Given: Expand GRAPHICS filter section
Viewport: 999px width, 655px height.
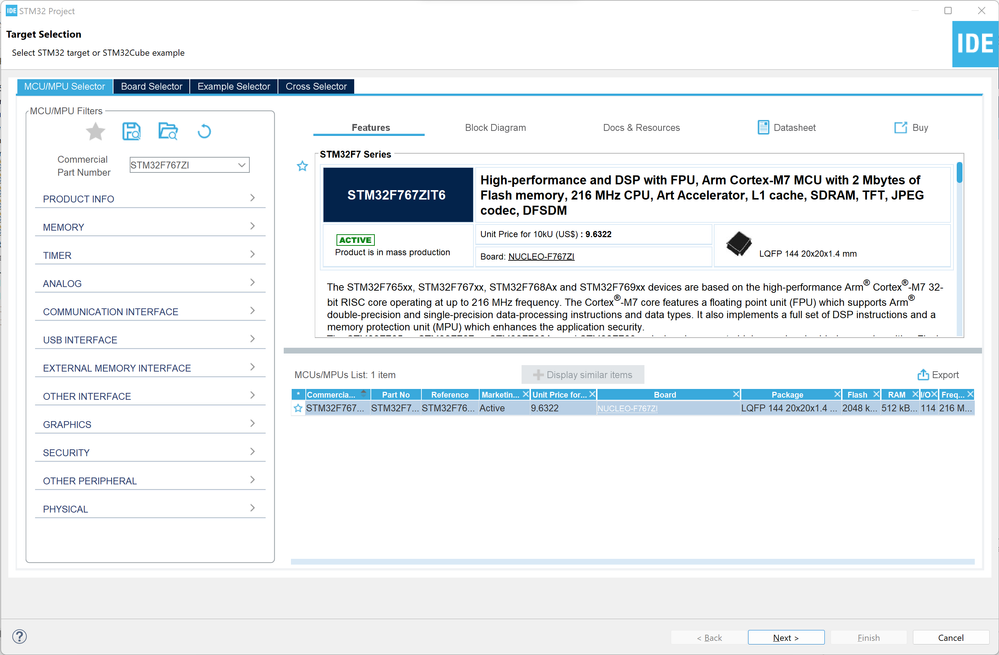Looking at the screenshot, I should pos(150,424).
